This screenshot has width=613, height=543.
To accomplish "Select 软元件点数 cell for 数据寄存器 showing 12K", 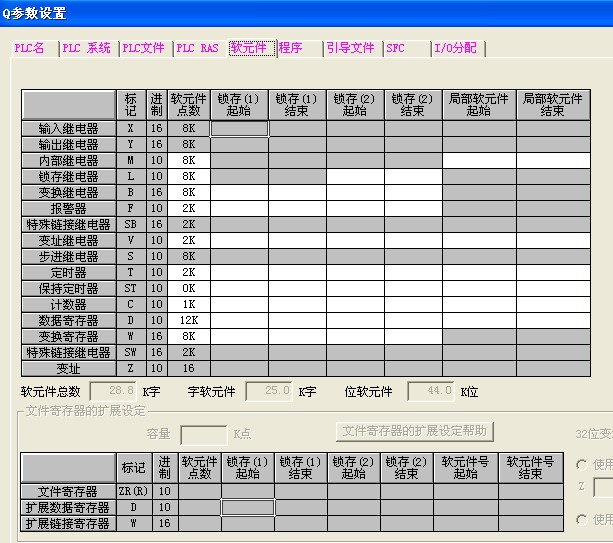I will [x=189, y=320].
